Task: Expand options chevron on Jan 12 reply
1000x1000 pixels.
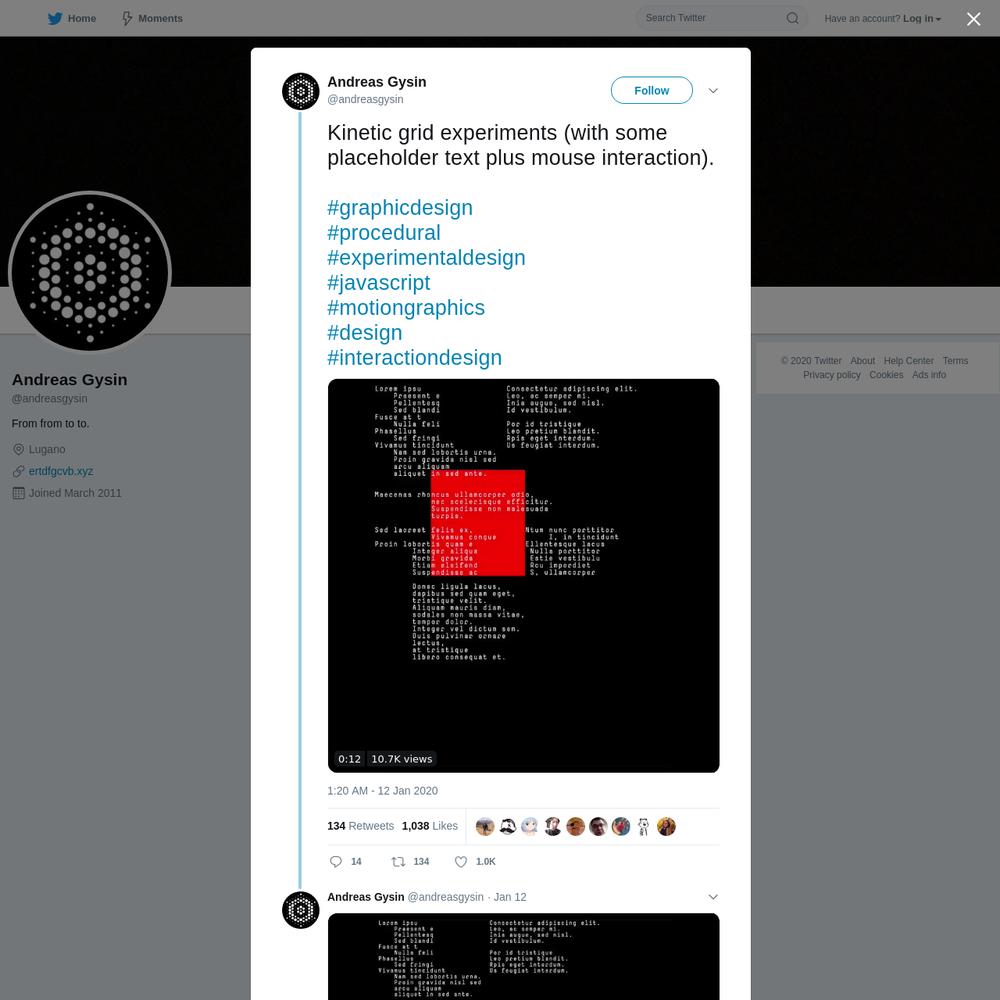Action: pos(713,897)
